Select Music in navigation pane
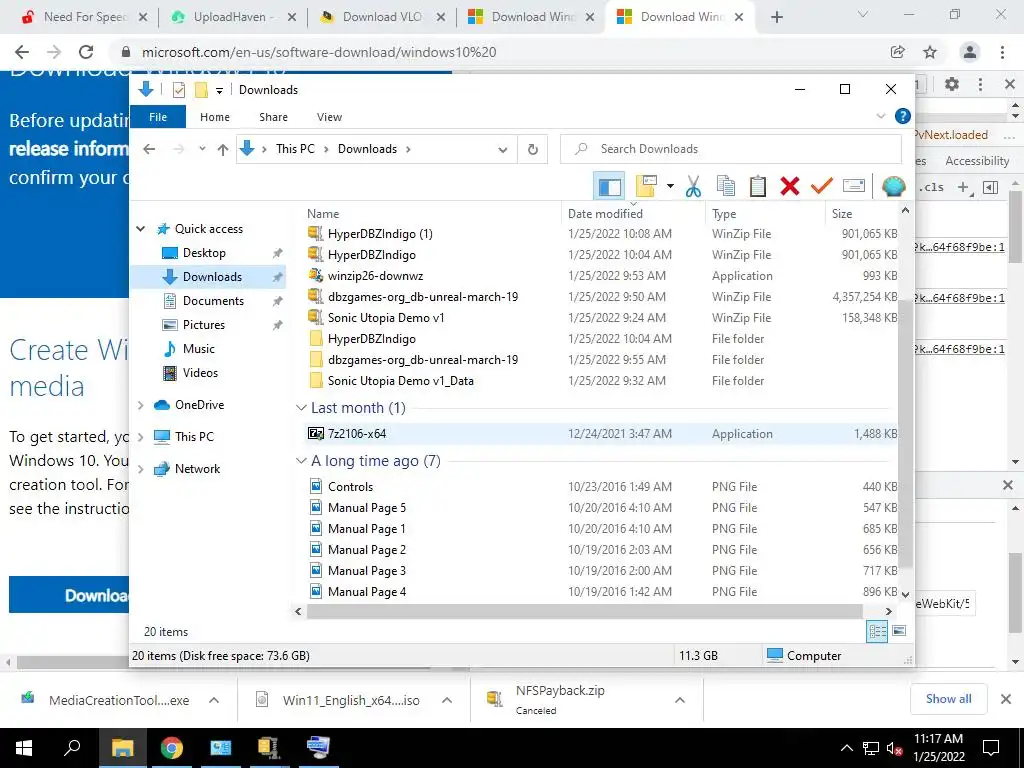Screen dimensions: 1024x768 point(199,349)
